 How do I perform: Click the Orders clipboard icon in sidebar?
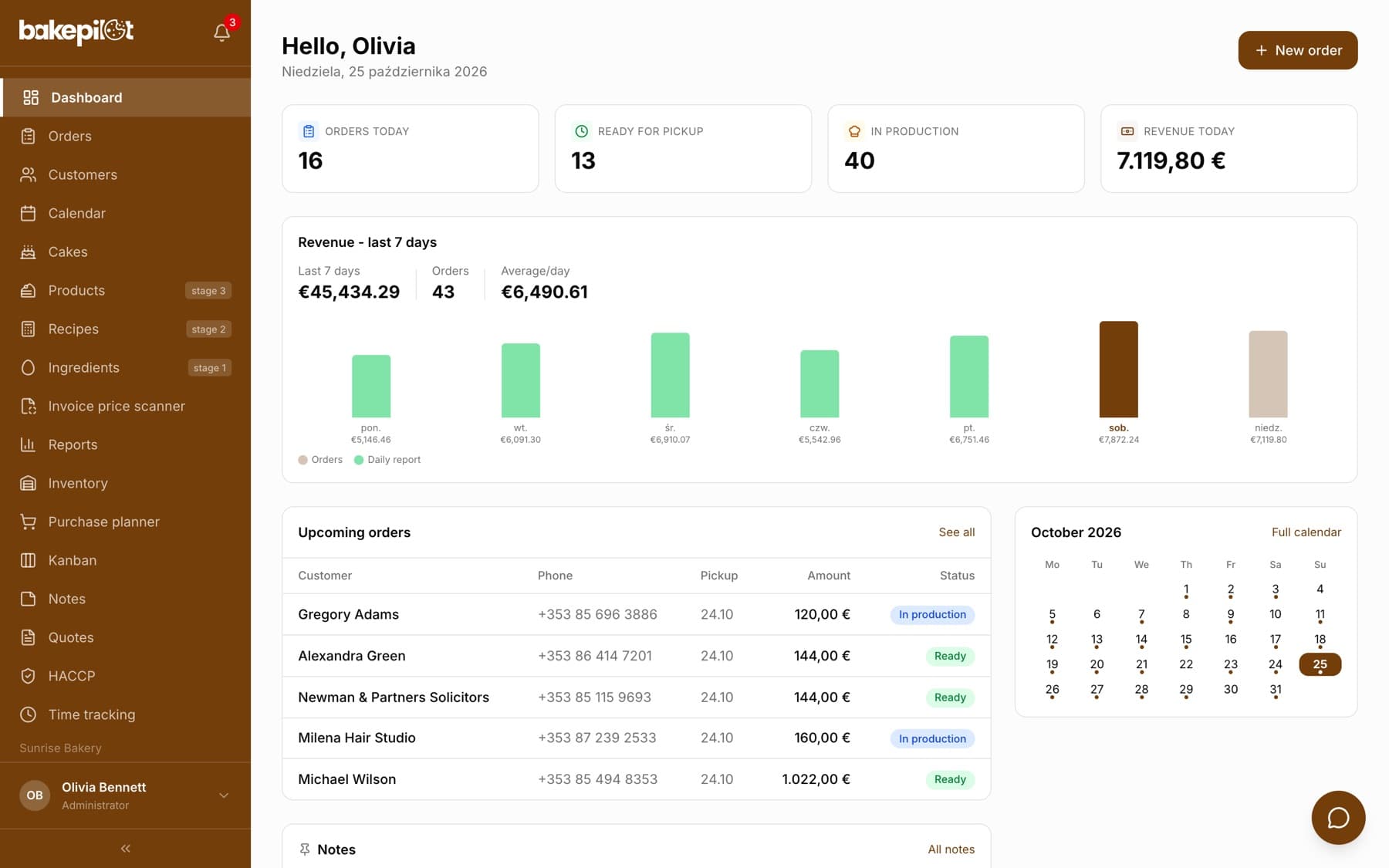[28, 136]
